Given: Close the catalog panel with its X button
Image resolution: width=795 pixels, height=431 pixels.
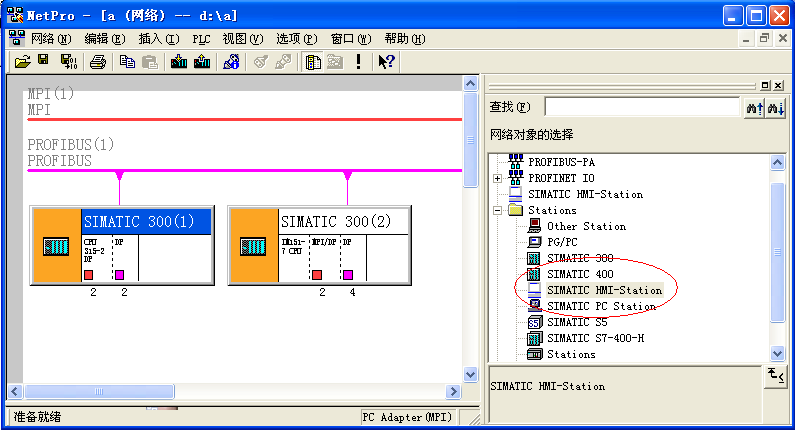Looking at the screenshot, I should coord(778,86).
